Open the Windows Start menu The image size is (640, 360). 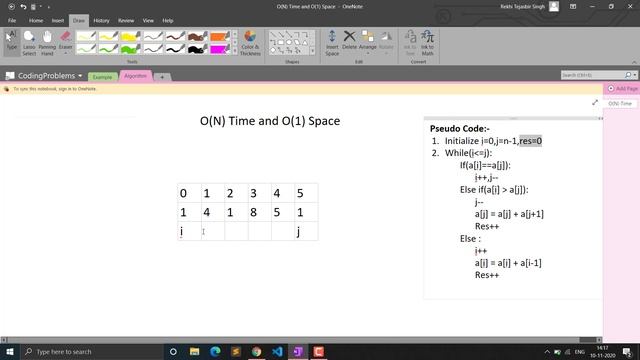(x=9, y=351)
